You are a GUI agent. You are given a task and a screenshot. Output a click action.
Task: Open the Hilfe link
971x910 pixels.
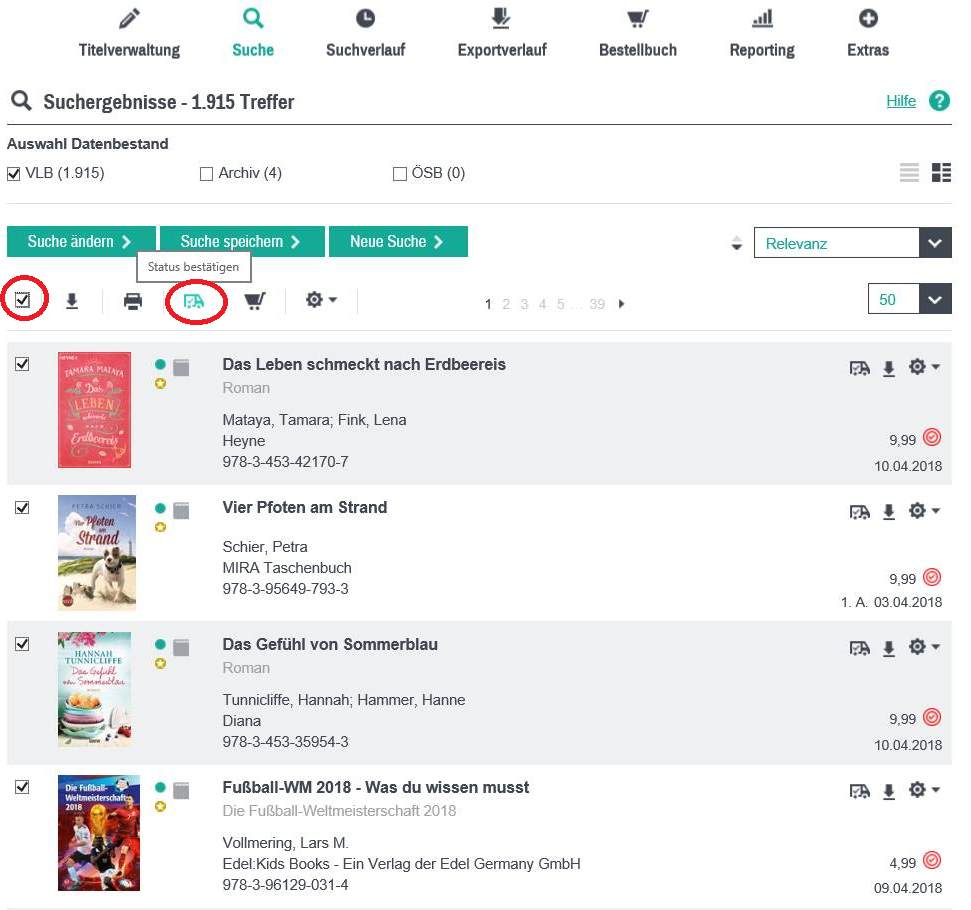click(900, 101)
